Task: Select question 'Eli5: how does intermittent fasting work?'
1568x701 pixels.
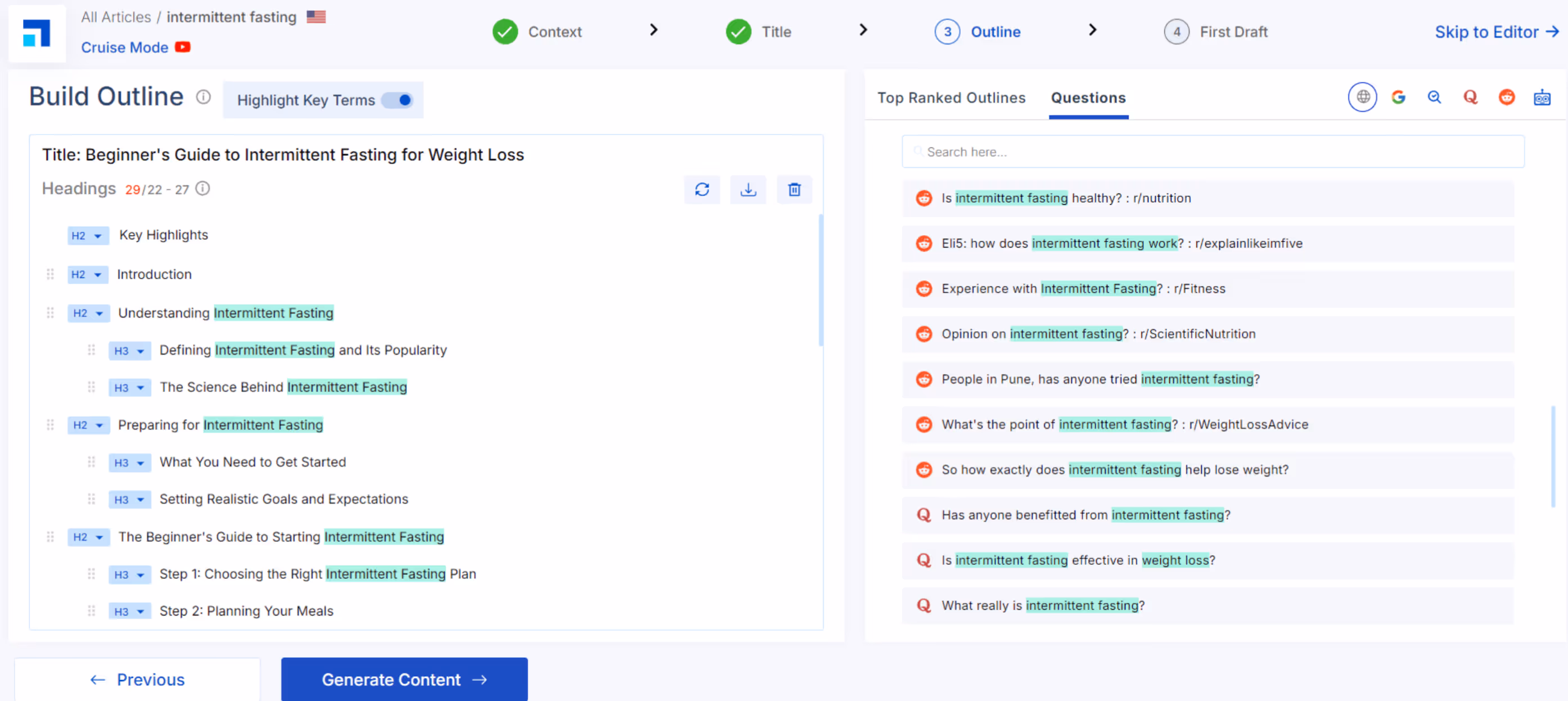Action: 1207,244
